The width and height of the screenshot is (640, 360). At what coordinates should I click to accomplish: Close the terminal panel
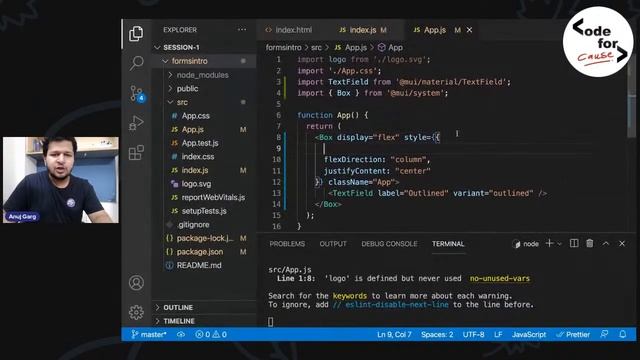(x=622, y=243)
